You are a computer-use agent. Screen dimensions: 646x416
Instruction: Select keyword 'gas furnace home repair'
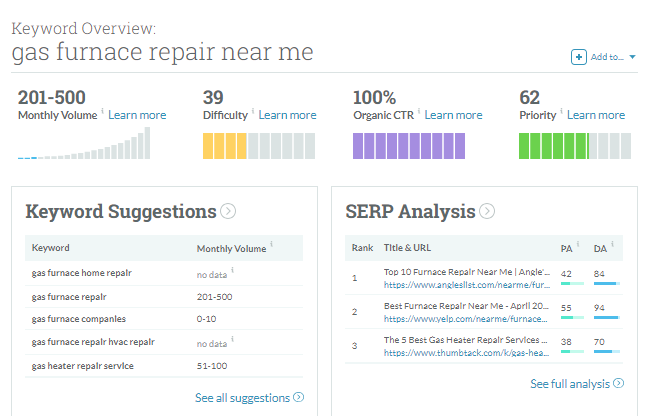pyautogui.click(x=82, y=273)
